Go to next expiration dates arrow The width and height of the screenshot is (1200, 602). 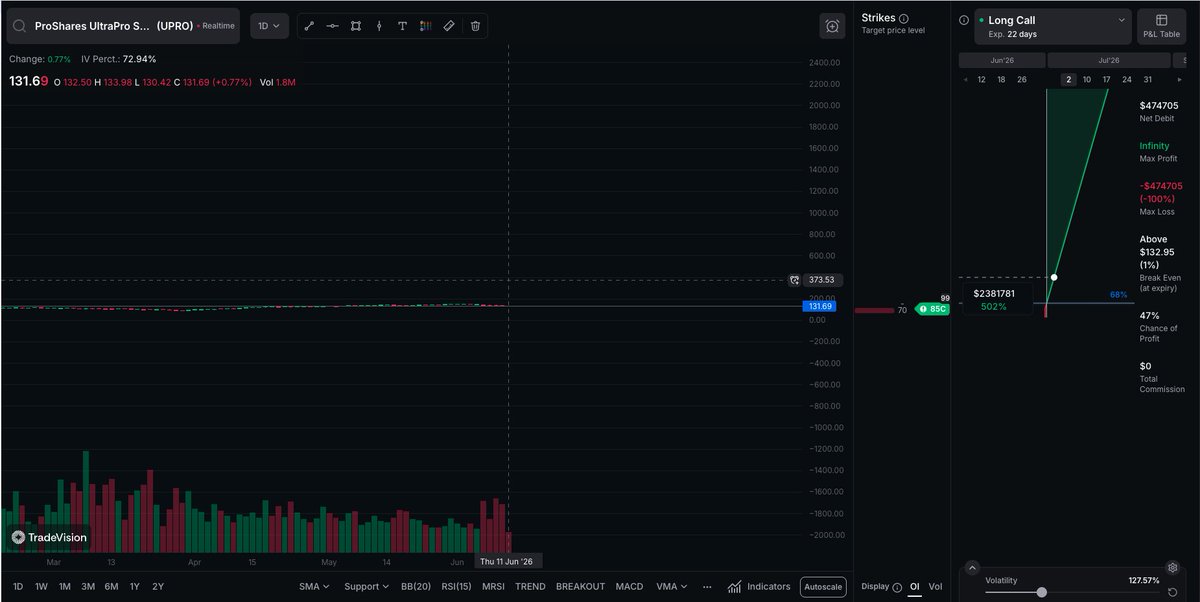[x=1181, y=79]
